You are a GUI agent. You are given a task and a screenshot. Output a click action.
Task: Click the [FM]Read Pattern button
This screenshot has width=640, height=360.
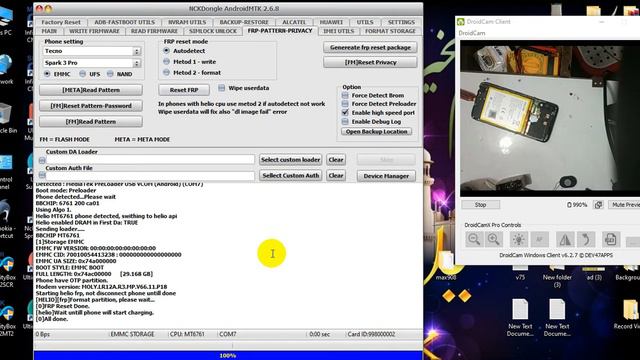(x=91, y=122)
